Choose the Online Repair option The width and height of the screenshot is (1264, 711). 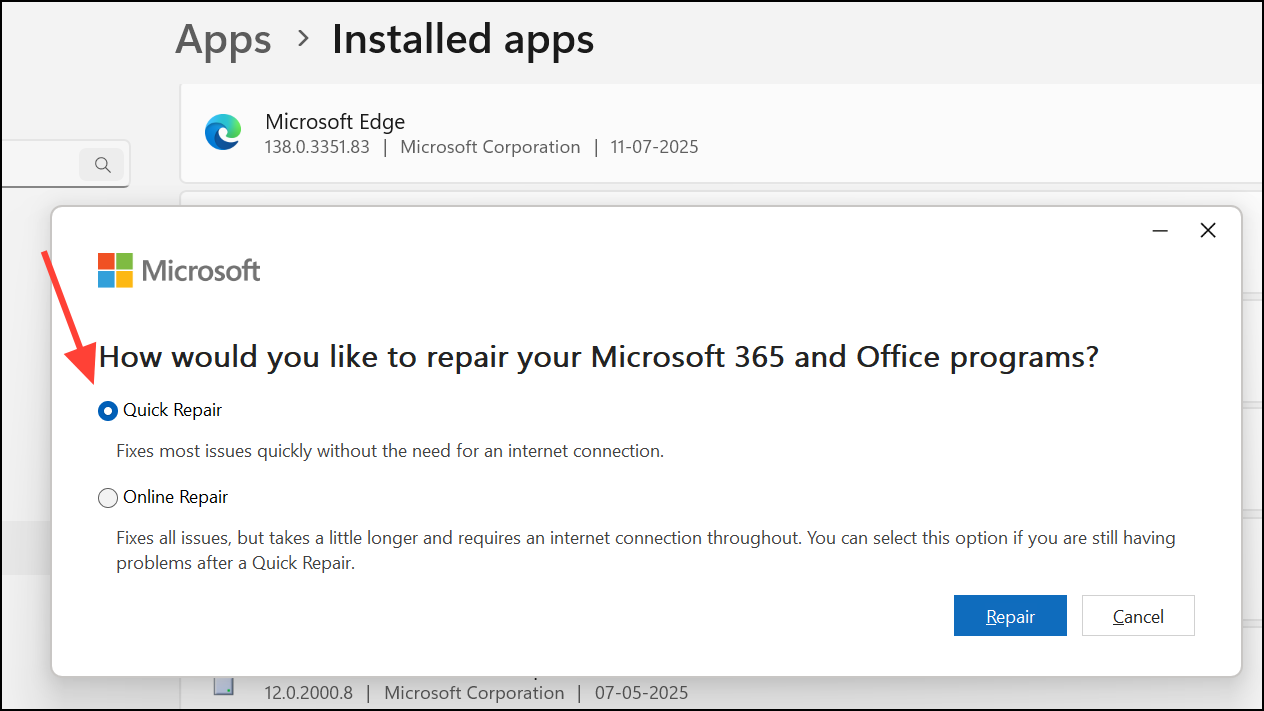[108, 498]
